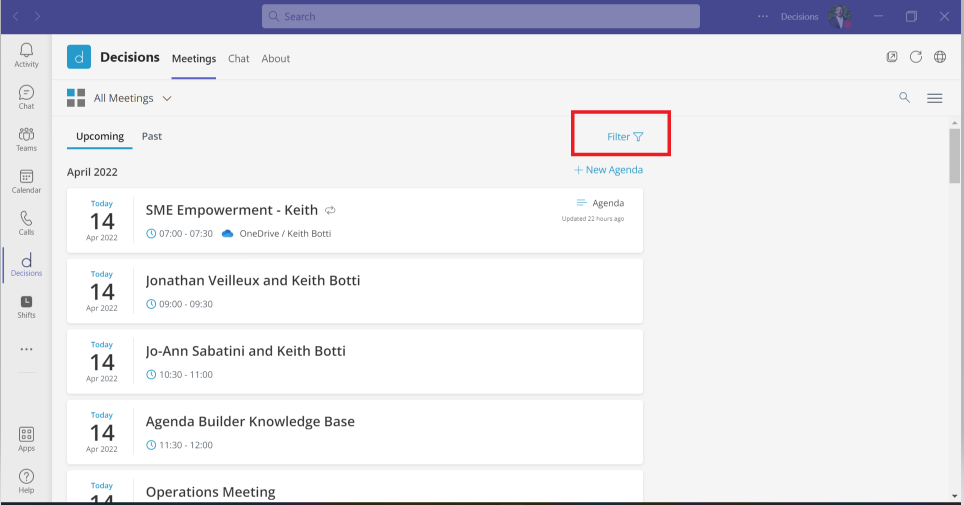964x505 pixels.
Task: Click the Updated 22 hours ago text
Action: (593, 218)
